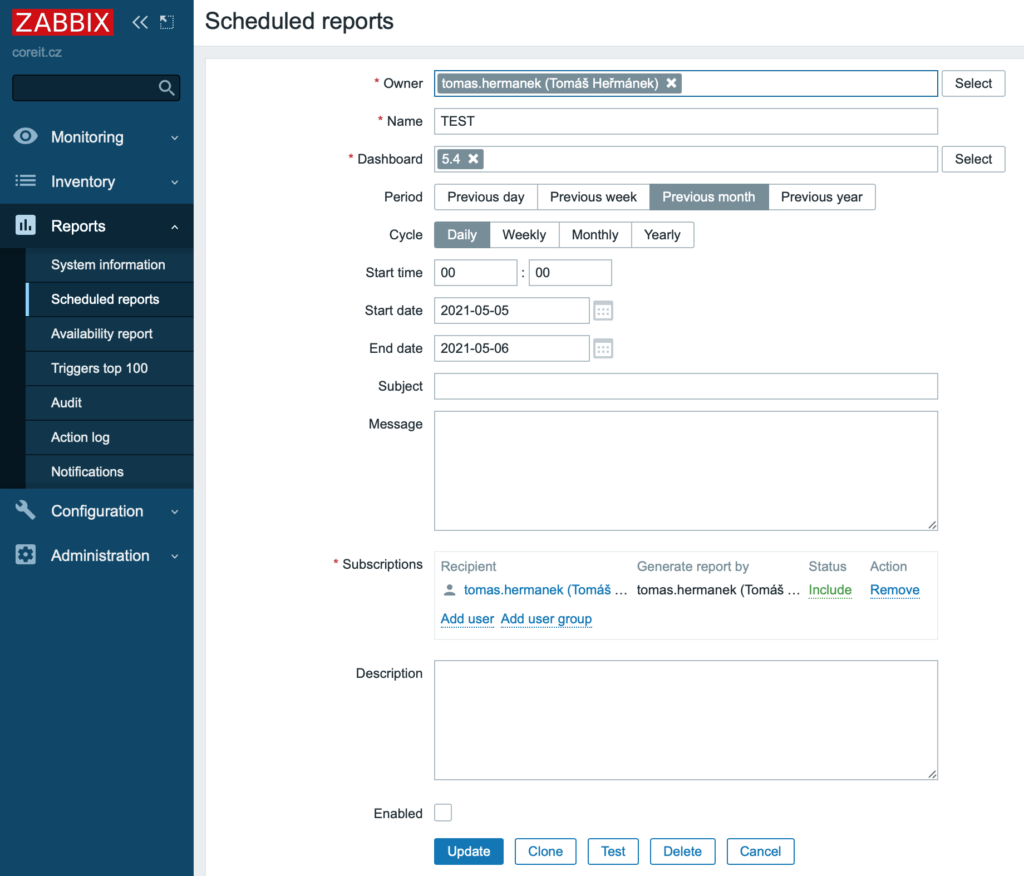Click the Subject input field
The image size is (1024, 876).
pos(686,386)
